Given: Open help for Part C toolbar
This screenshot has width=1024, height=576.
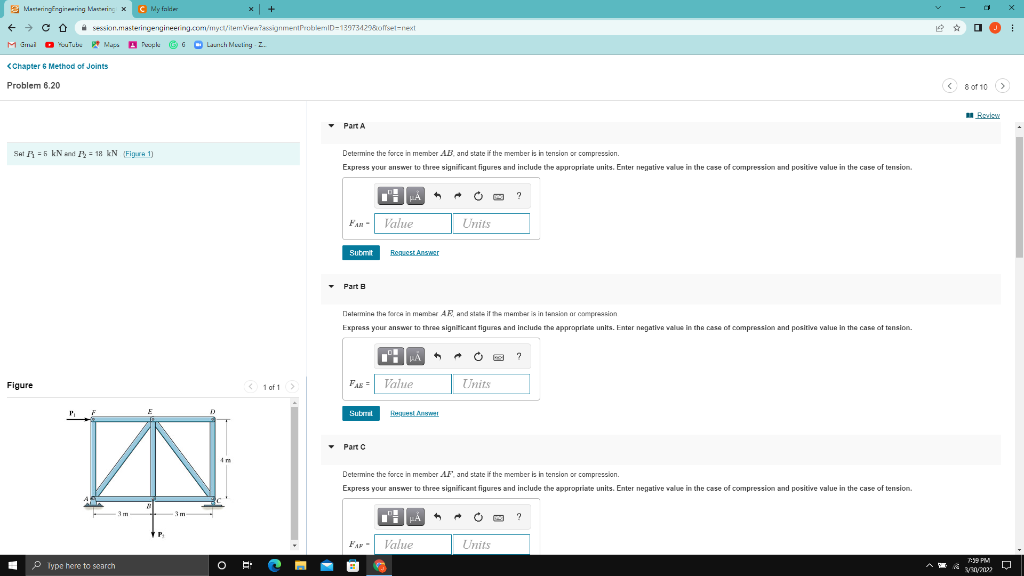Looking at the screenshot, I should (x=519, y=517).
